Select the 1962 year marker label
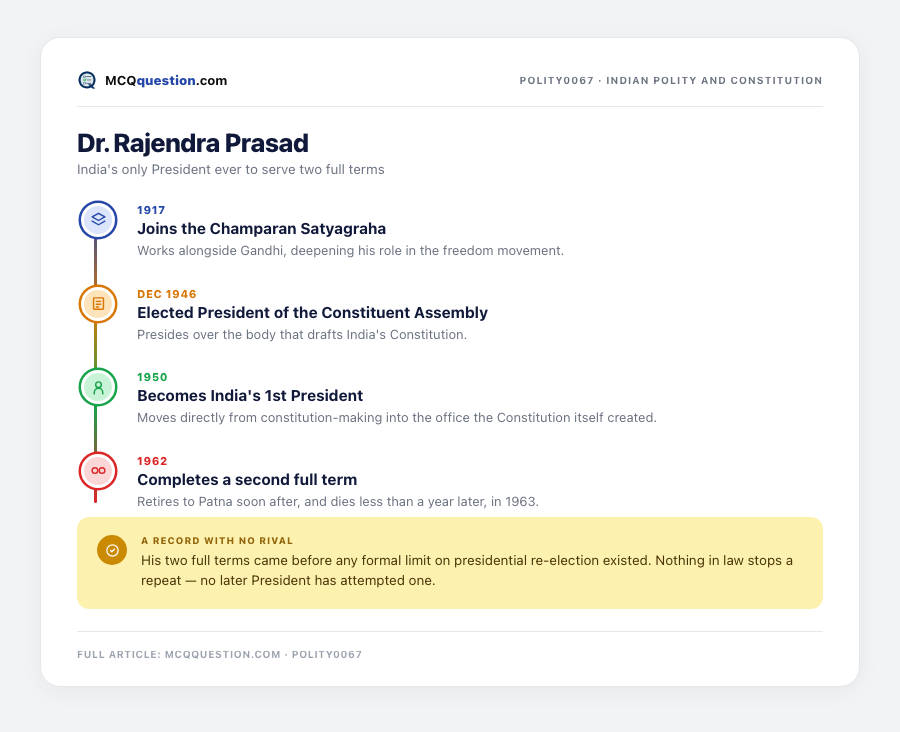This screenshot has width=900, height=732. click(x=152, y=461)
